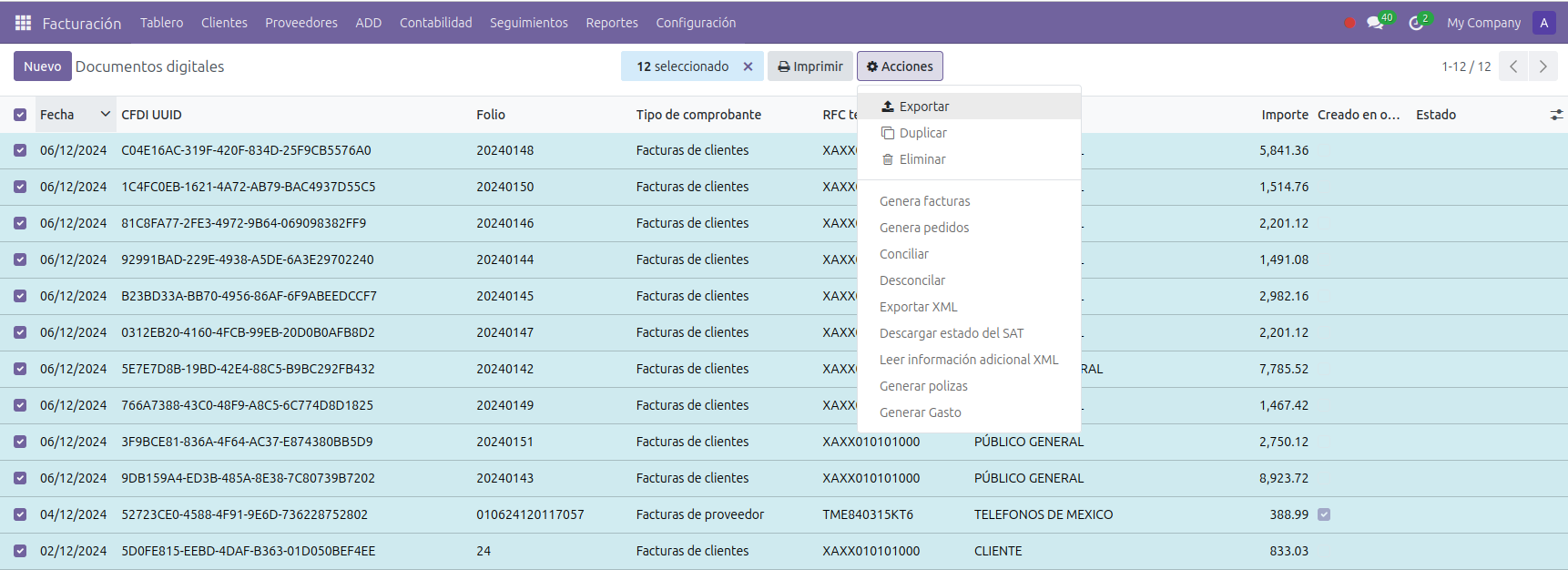Uncheck the select-all header checkbox

tap(20, 115)
